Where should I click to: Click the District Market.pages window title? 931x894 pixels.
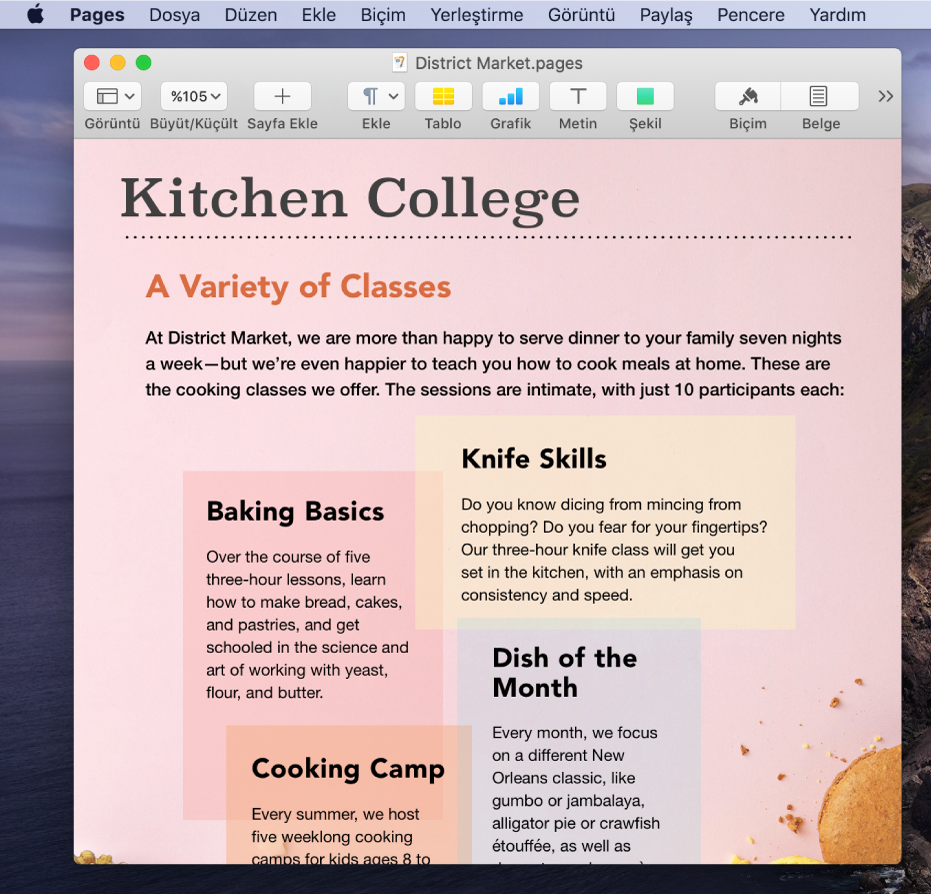[498, 63]
